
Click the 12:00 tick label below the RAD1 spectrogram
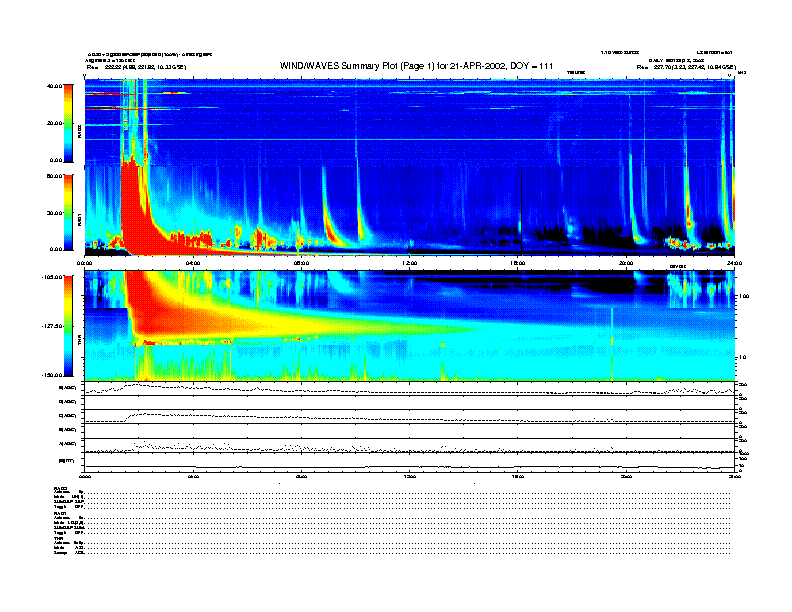410,263
